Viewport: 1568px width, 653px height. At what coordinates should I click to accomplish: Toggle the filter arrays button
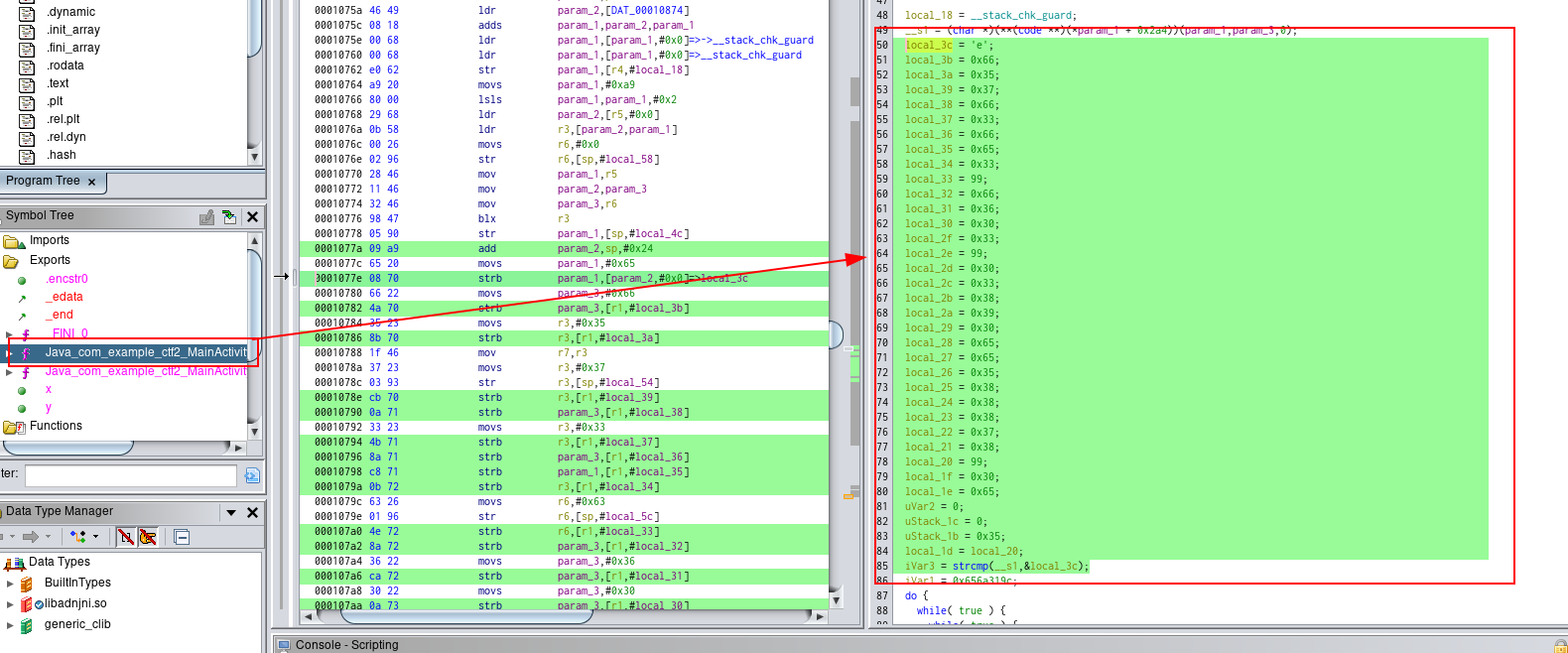(x=126, y=537)
